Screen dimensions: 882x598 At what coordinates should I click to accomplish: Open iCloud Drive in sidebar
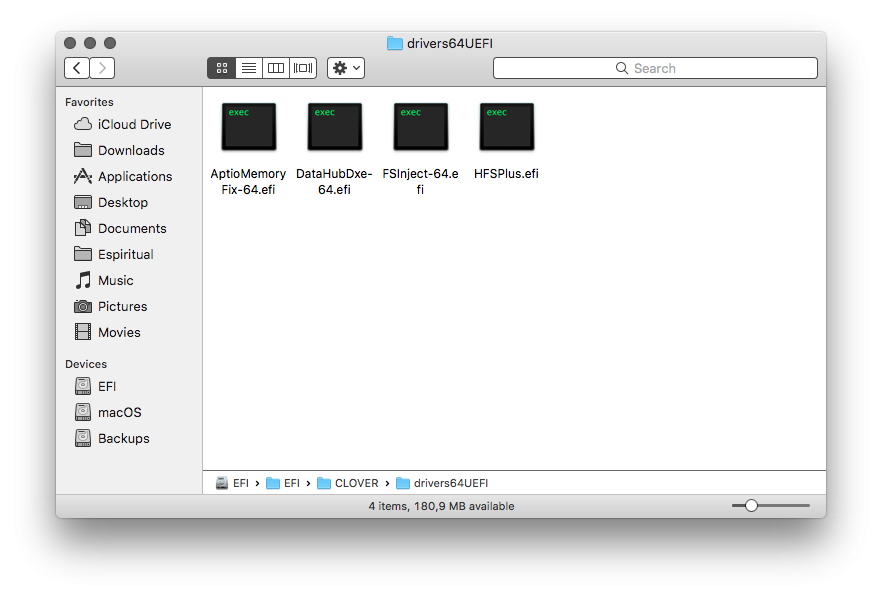coord(123,124)
